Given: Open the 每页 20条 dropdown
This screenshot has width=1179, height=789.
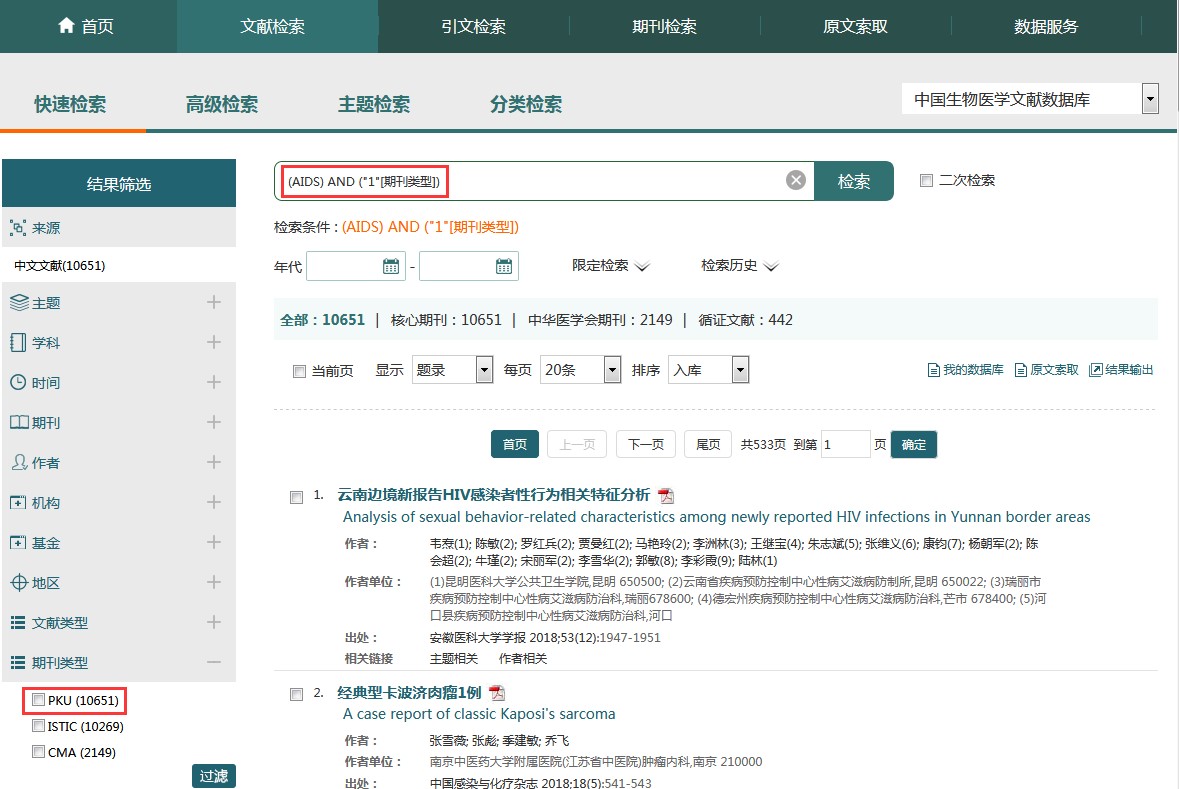Looking at the screenshot, I should [612, 370].
